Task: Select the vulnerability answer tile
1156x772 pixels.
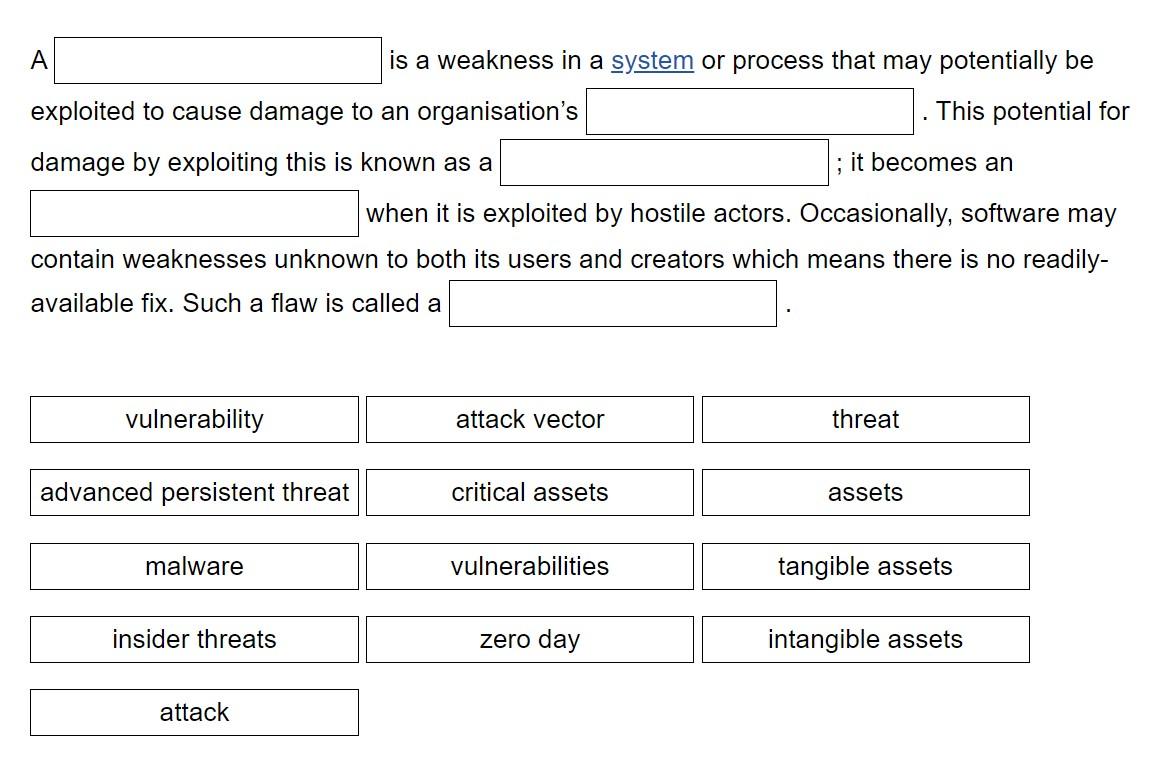Action: (194, 419)
